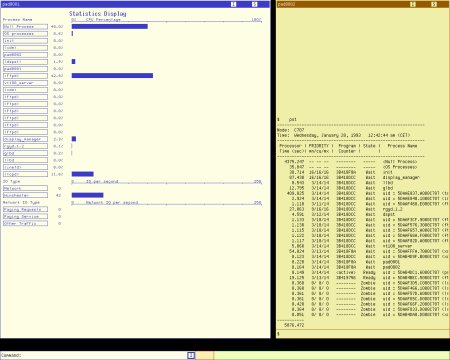Pick display_manager in Statistics Display list
The width and height of the screenshot is (450, 360).
click(25, 139)
